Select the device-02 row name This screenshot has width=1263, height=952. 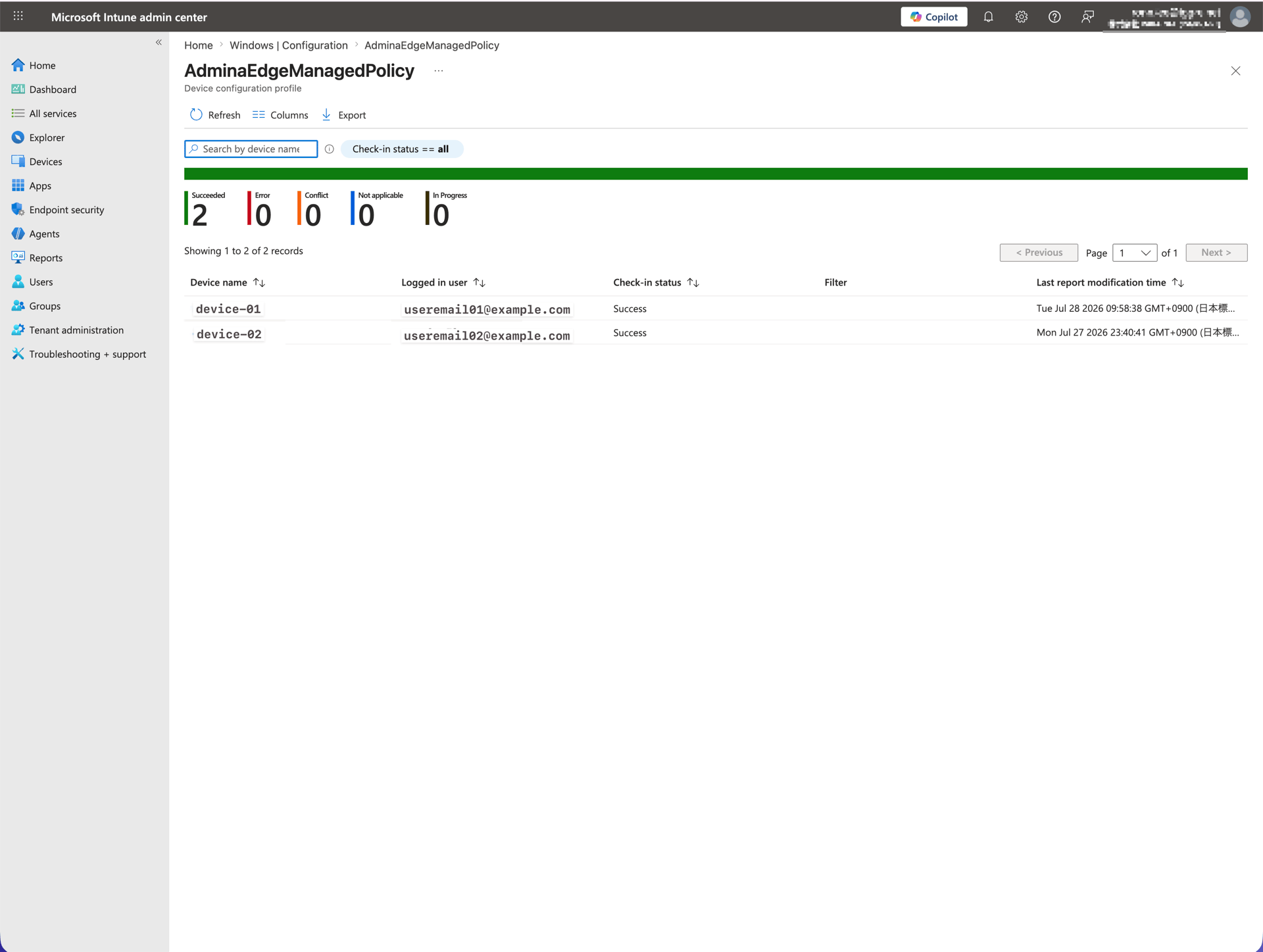[x=229, y=335]
